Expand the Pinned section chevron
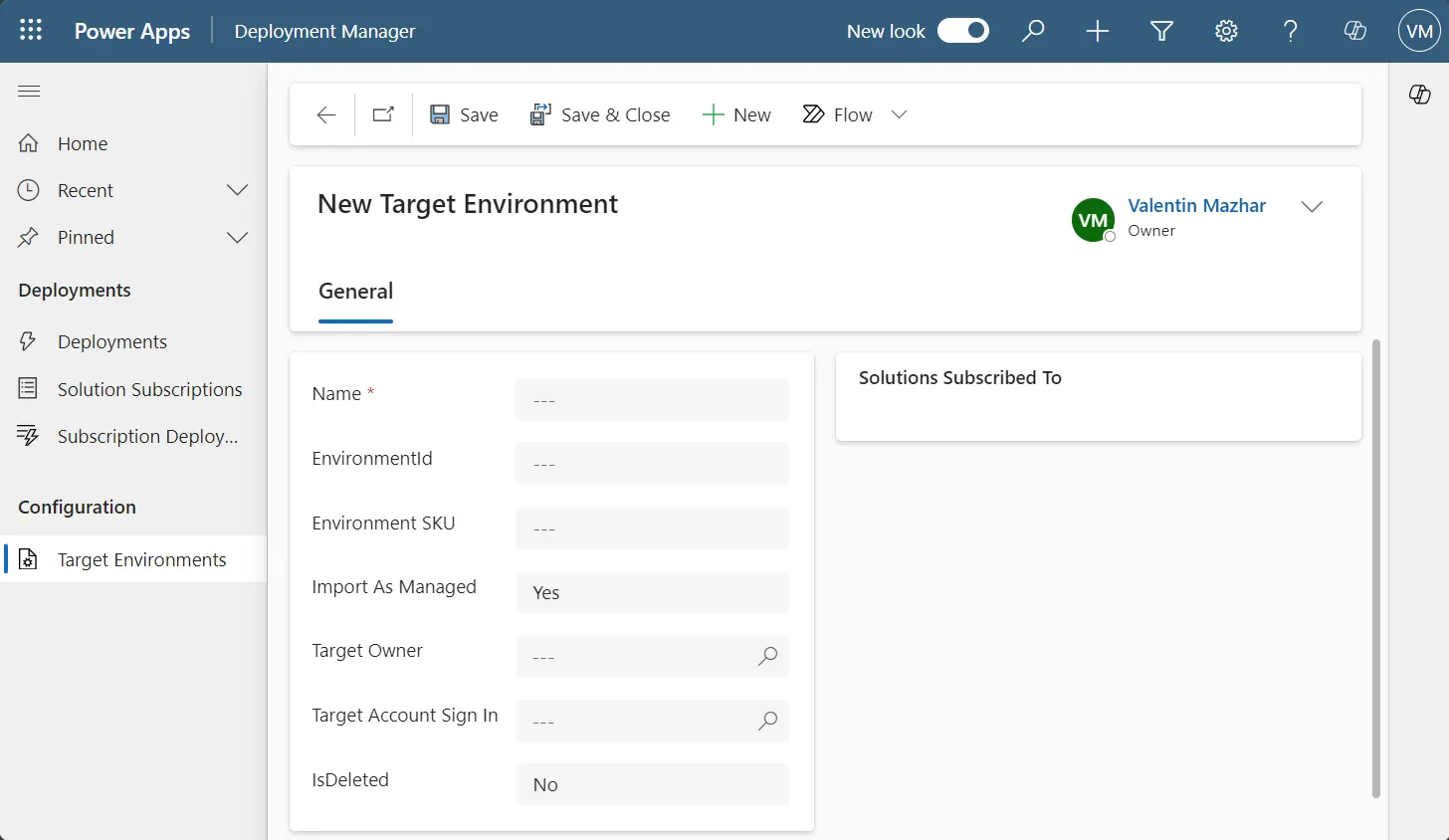Image resolution: width=1449 pixels, height=840 pixels. click(237, 237)
